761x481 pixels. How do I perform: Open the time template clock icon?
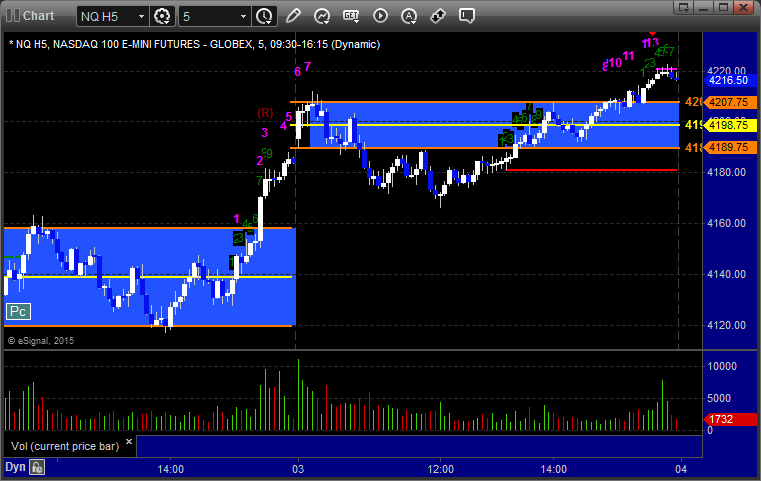pos(265,16)
